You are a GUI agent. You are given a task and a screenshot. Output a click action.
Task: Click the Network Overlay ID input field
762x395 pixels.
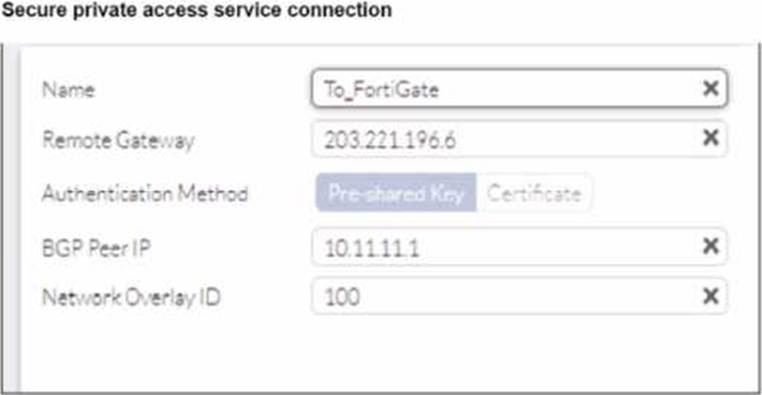tap(519, 296)
